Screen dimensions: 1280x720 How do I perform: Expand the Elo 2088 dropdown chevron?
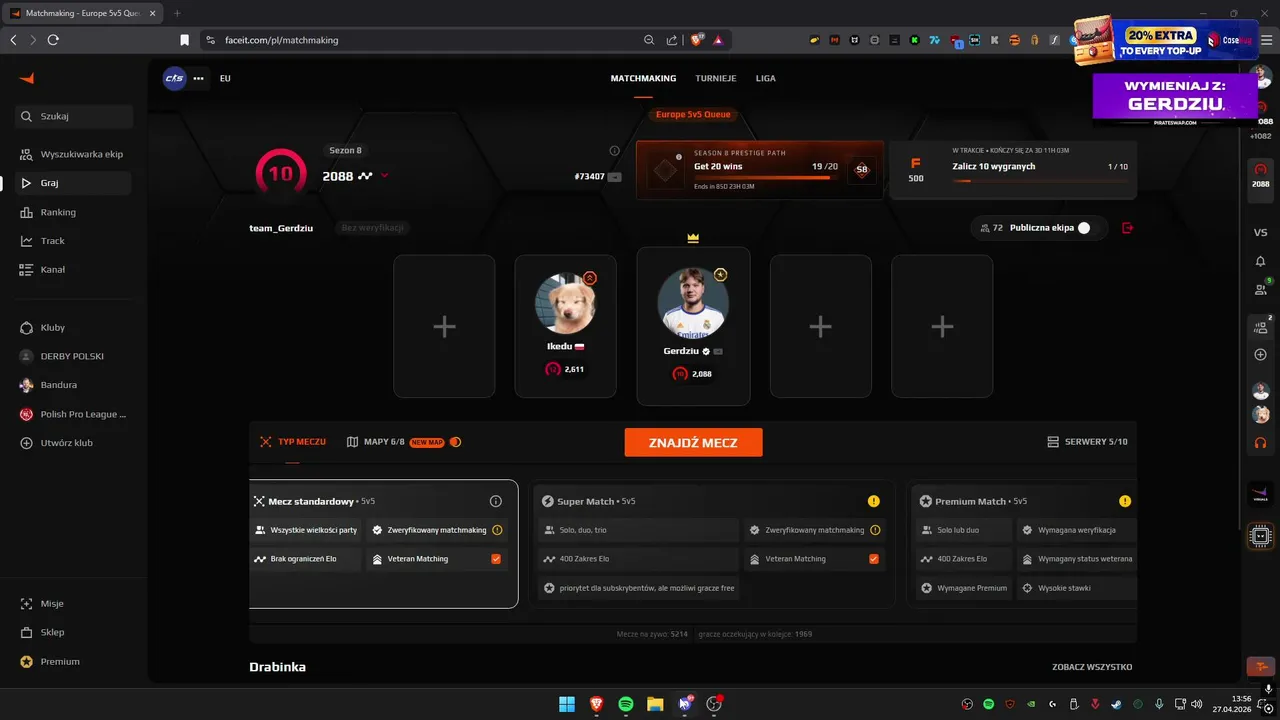point(385,176)
